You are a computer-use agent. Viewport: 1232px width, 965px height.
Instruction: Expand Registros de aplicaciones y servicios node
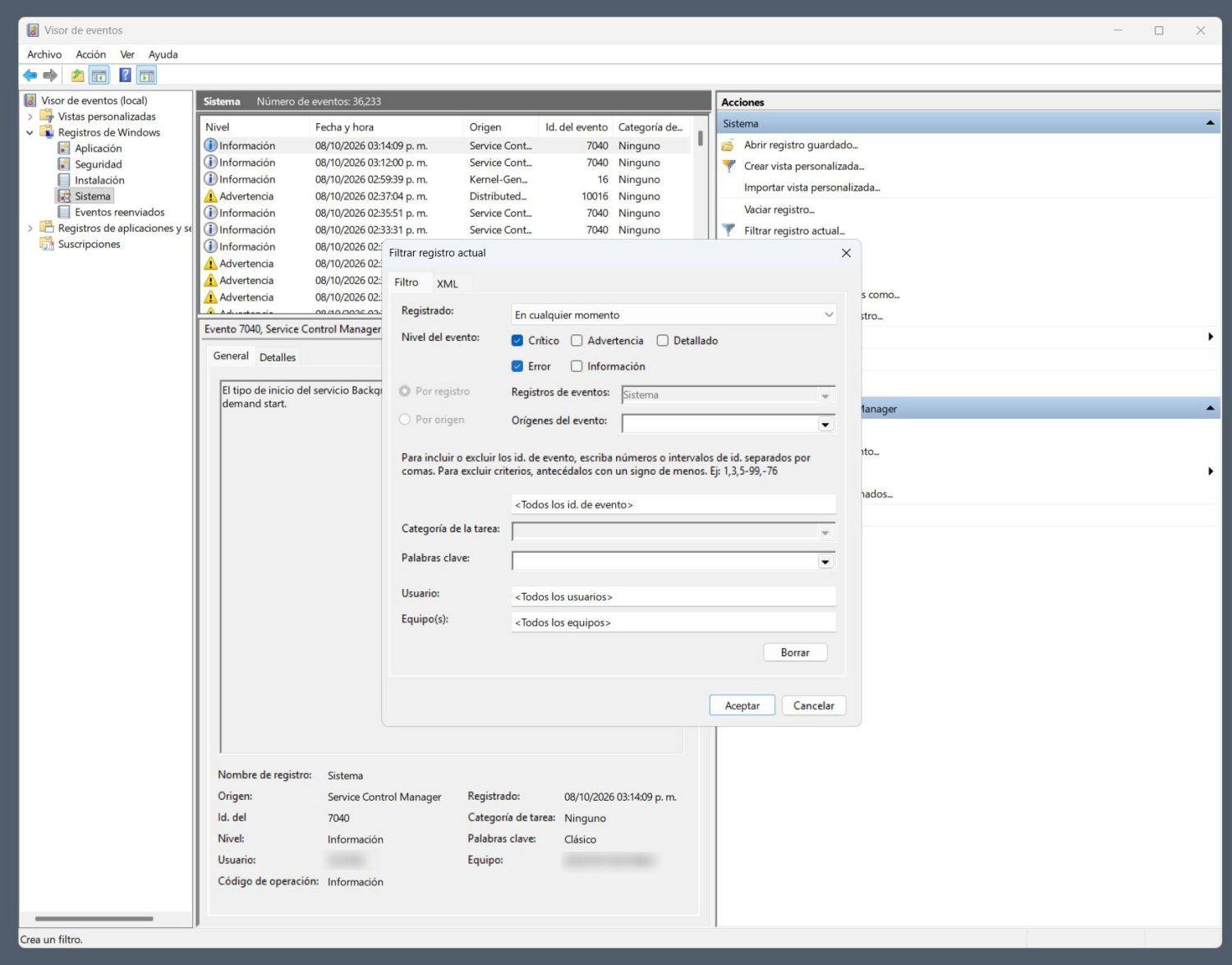pos(30,228)
